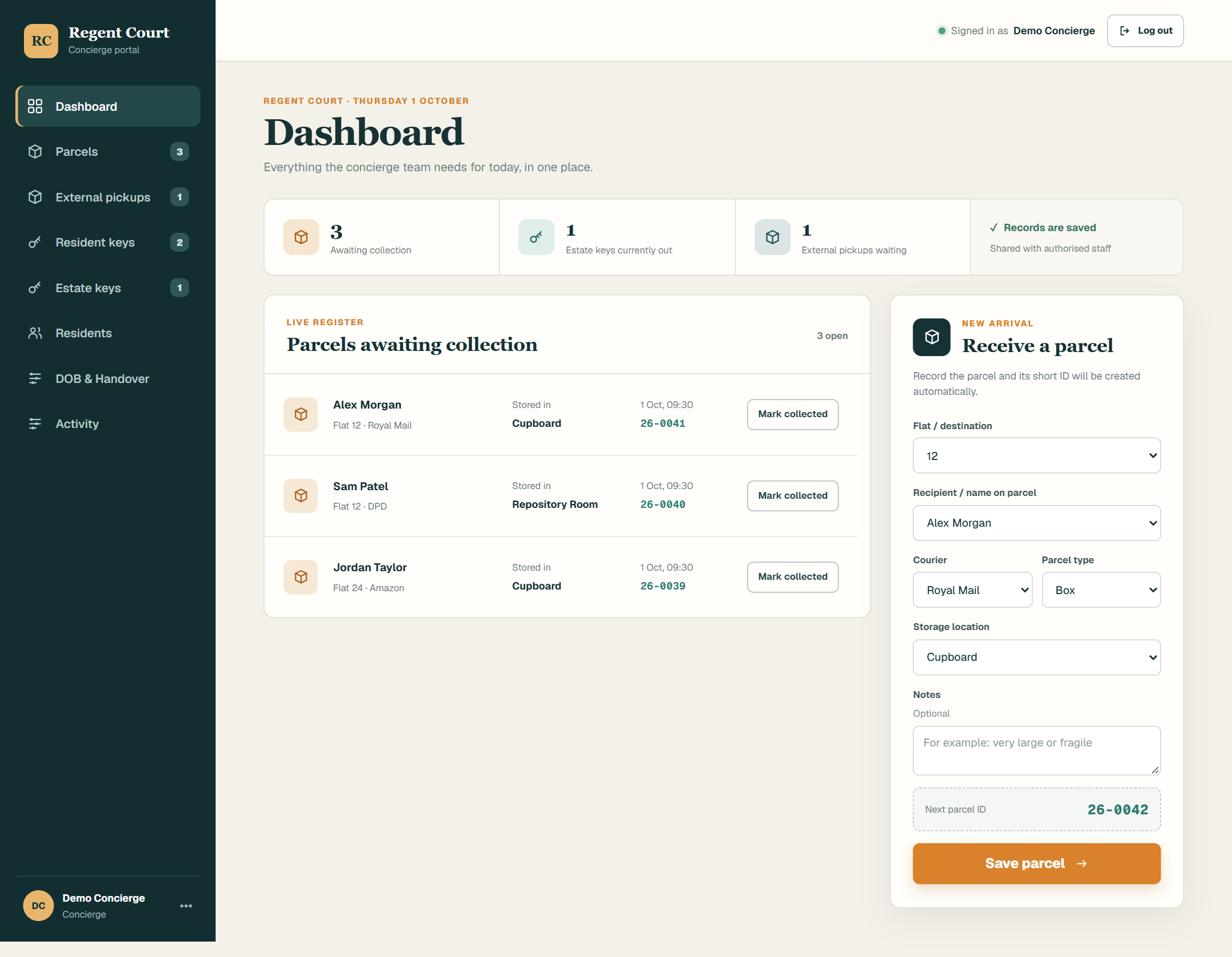Open the Storage location dropdown showing Cupboard

point(1036,657)
